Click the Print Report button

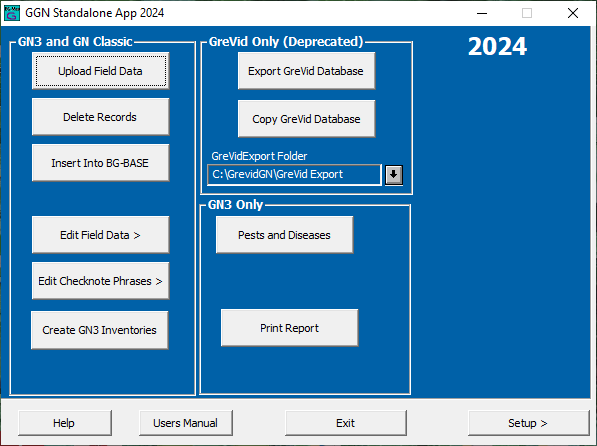[x=289, y=328]
